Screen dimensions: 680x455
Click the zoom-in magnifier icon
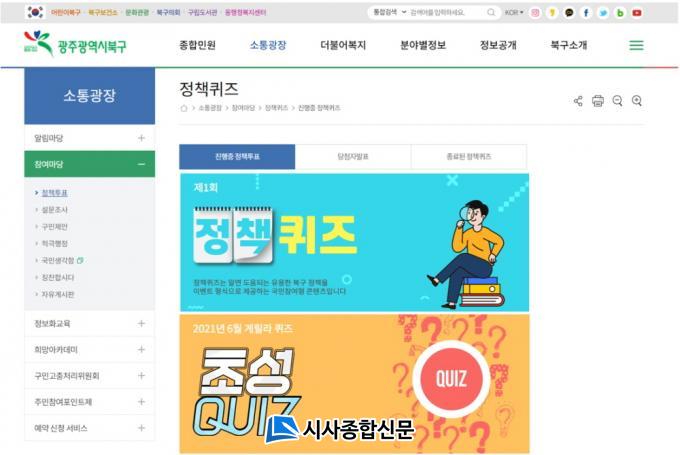(637, 101)
